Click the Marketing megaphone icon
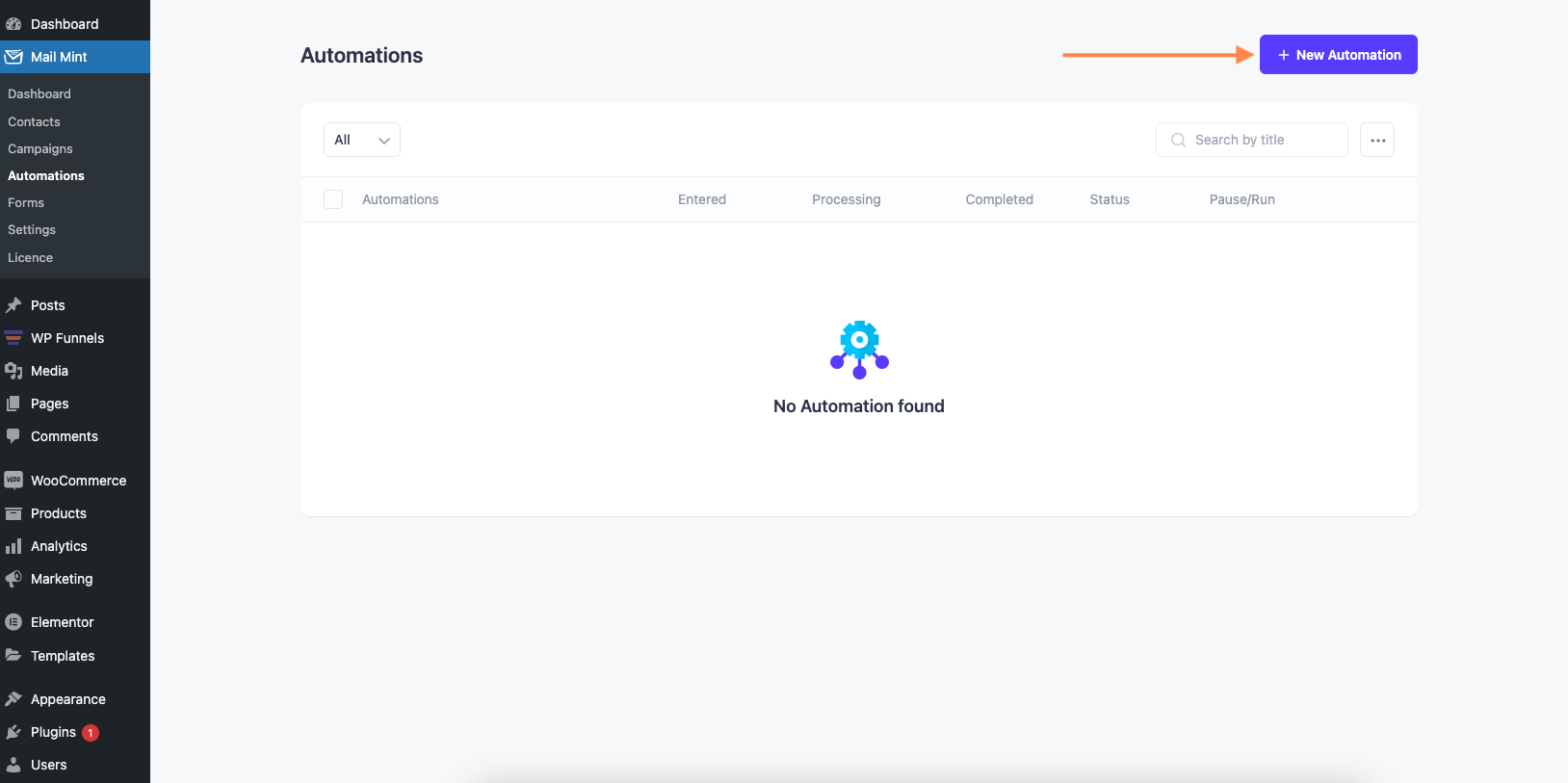1568x783 pixels. 13,579
